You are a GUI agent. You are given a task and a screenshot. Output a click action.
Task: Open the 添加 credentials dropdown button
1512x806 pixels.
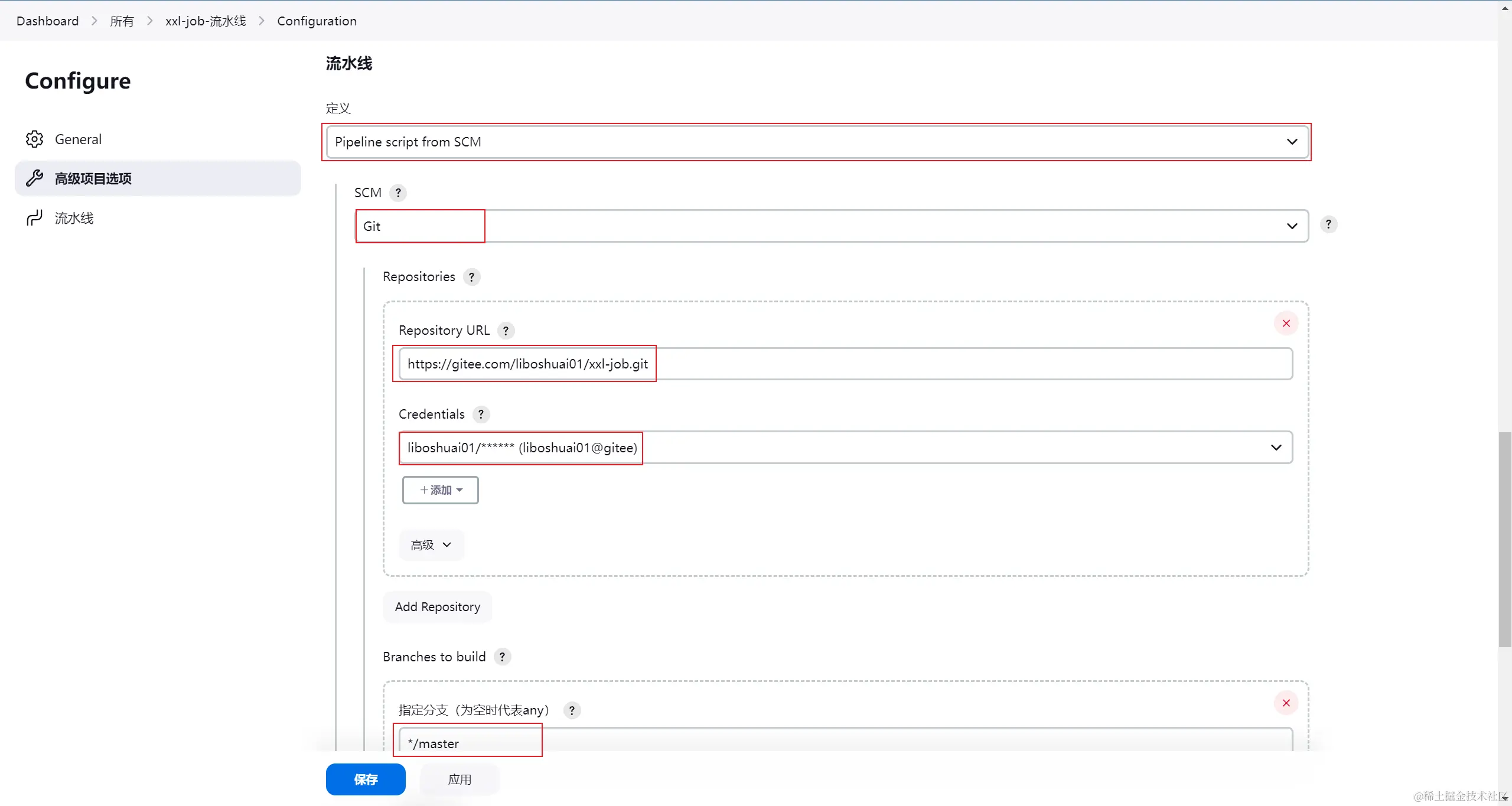coord(440,490)
